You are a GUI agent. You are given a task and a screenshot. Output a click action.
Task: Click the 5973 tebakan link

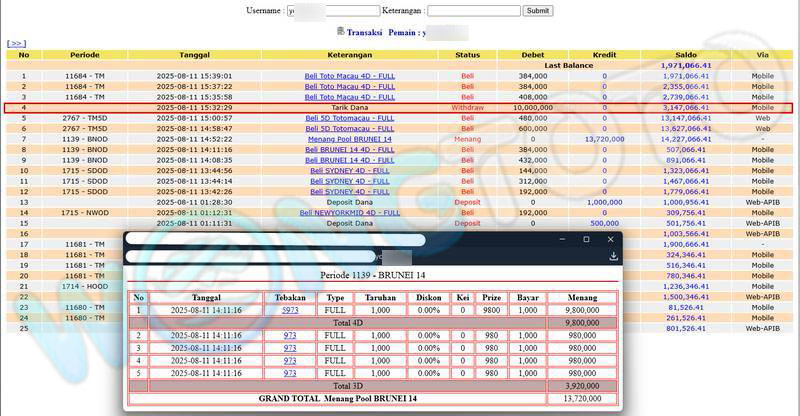coord(290,310)
